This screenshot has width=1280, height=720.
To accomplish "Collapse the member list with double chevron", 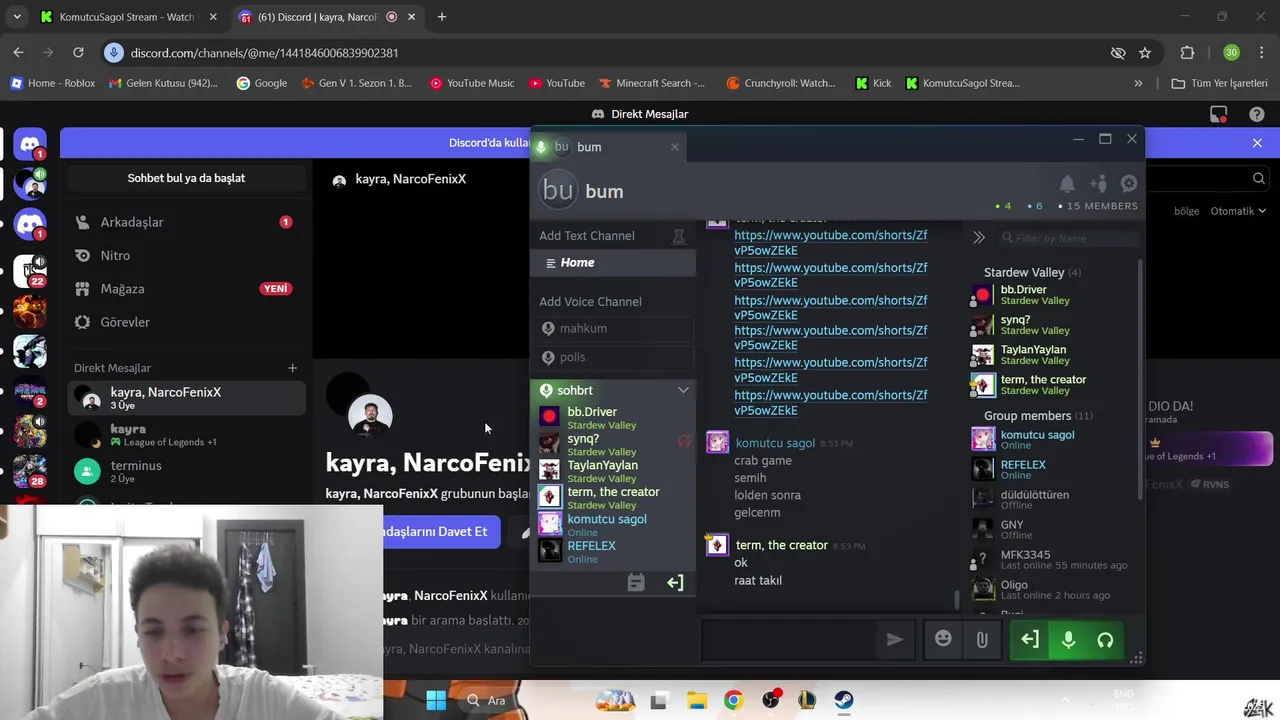I will (x=979, y=237).
